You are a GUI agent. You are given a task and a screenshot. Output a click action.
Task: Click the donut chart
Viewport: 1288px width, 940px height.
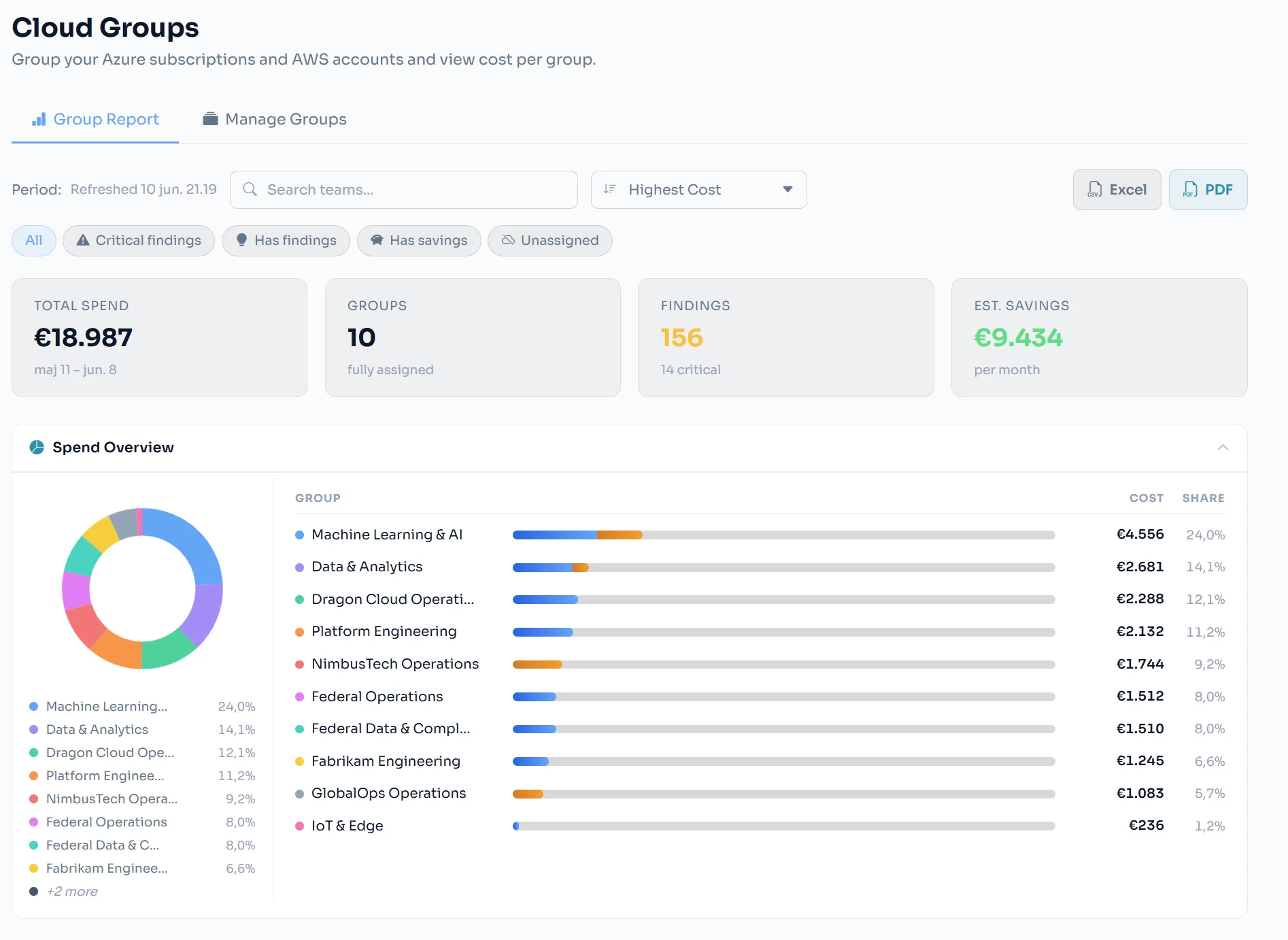142,588
